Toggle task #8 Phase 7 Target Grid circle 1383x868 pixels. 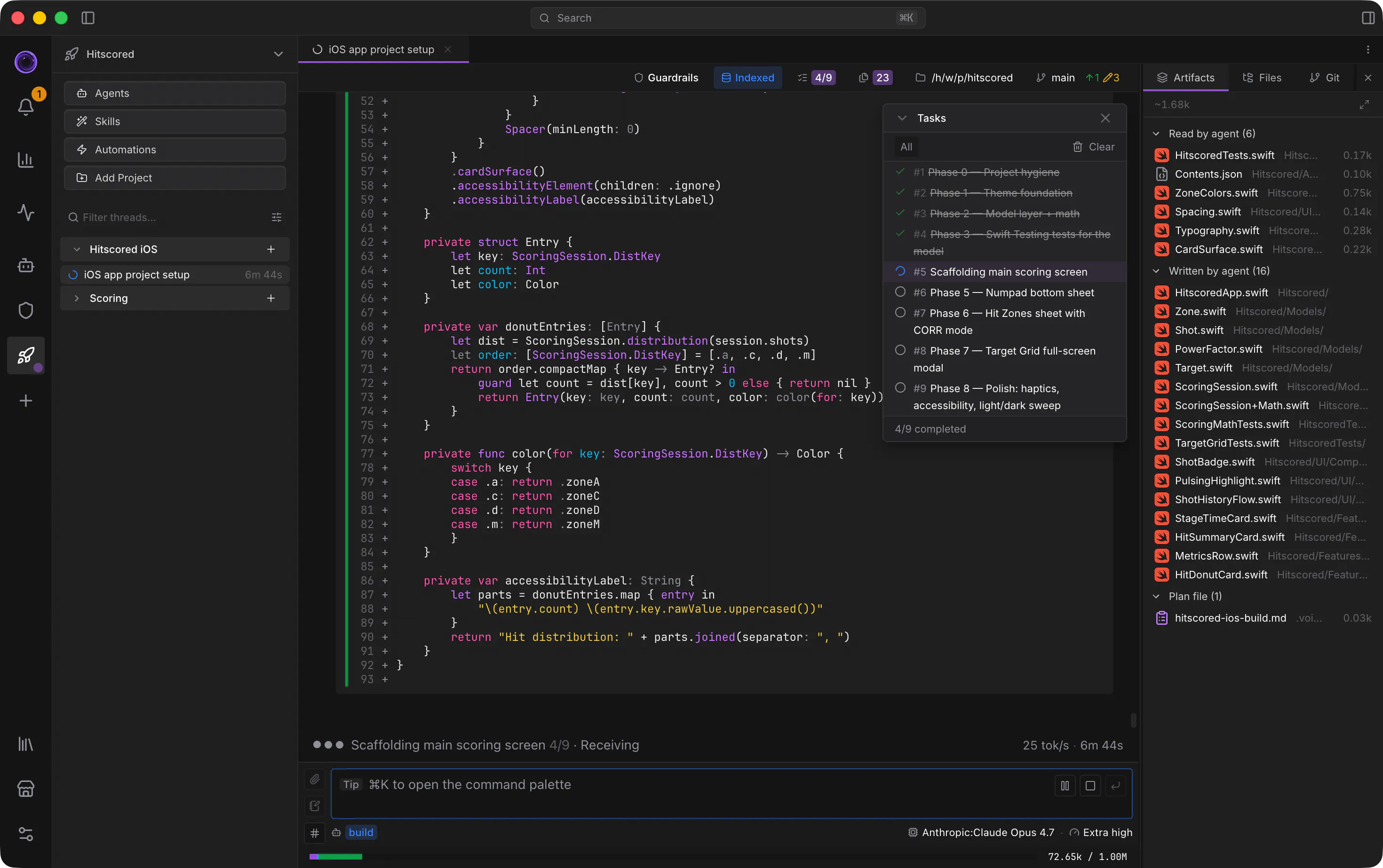[x=900, y=350]
